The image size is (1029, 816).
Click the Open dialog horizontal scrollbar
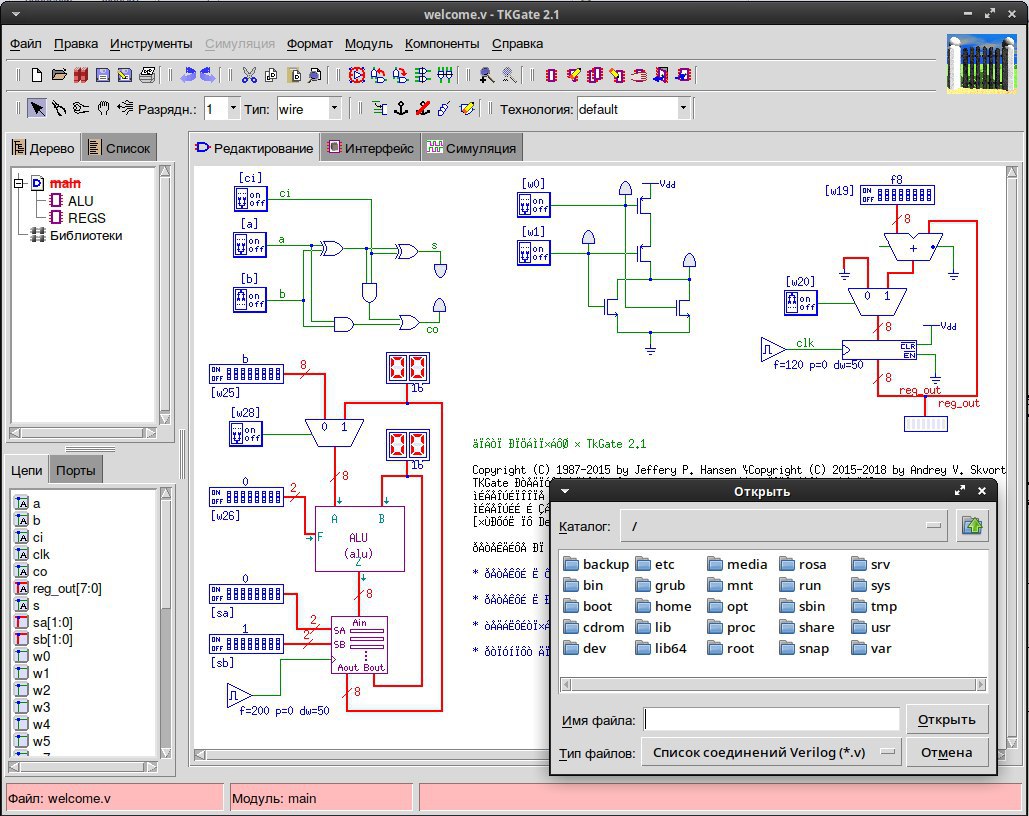coord(773,685)
